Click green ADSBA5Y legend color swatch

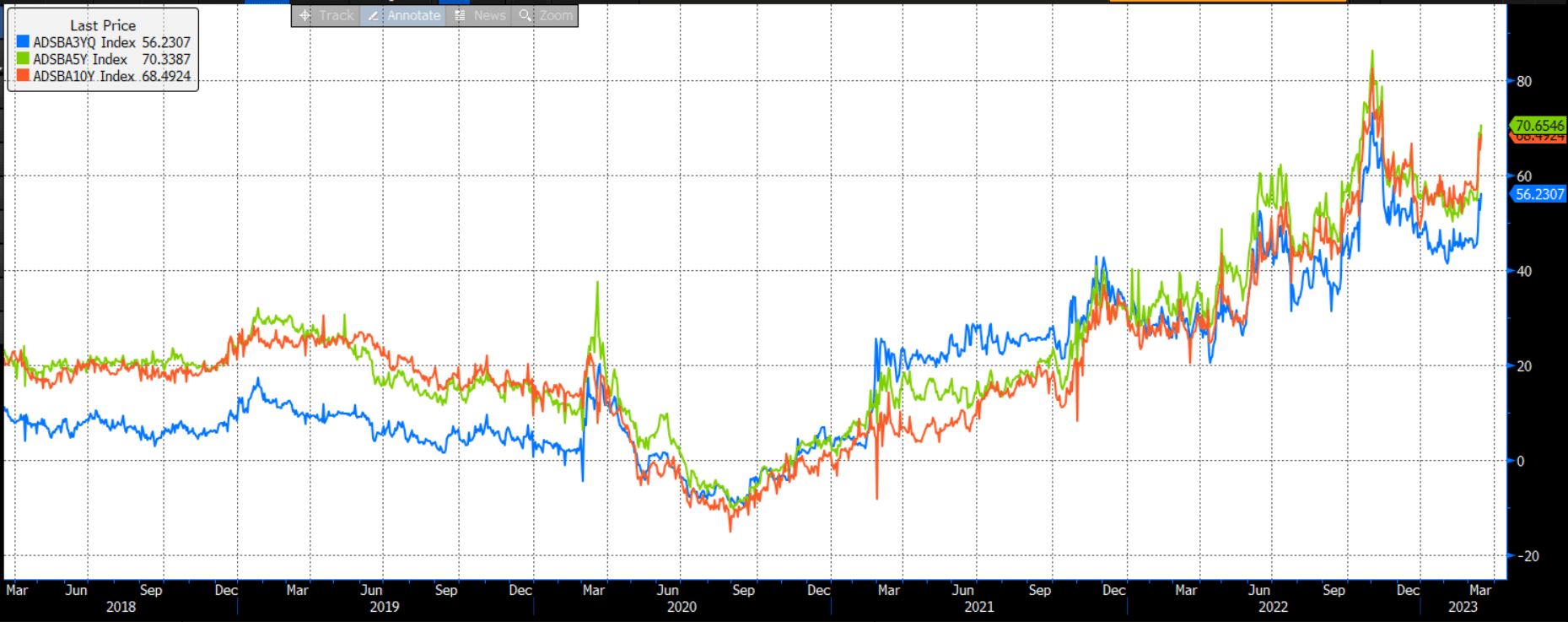23,59
